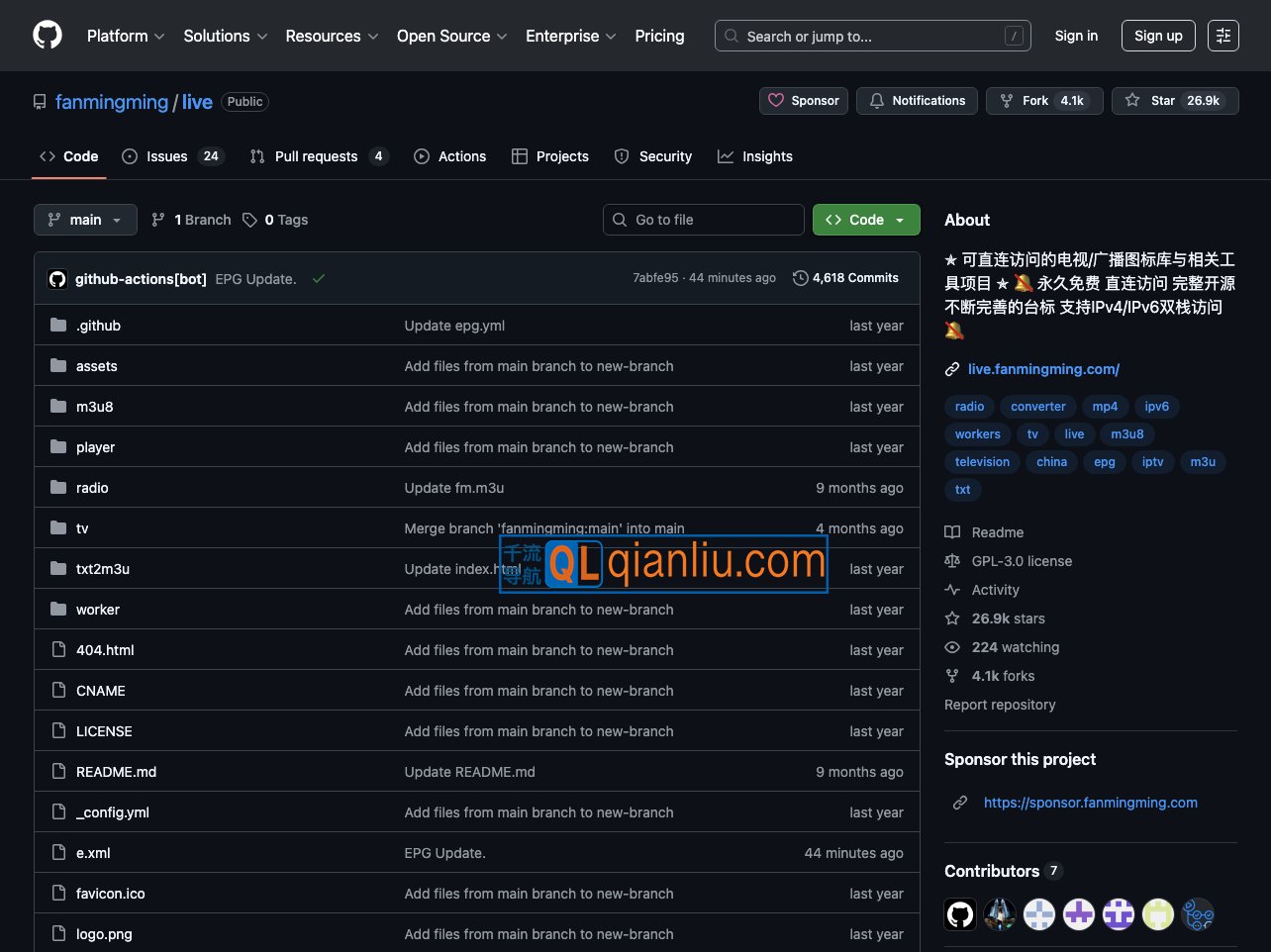The height and width of the screenshot is (952, 1271).
Task: Click the GitHub logo in header
Action: pyautogui.click(x=48, y=36)
